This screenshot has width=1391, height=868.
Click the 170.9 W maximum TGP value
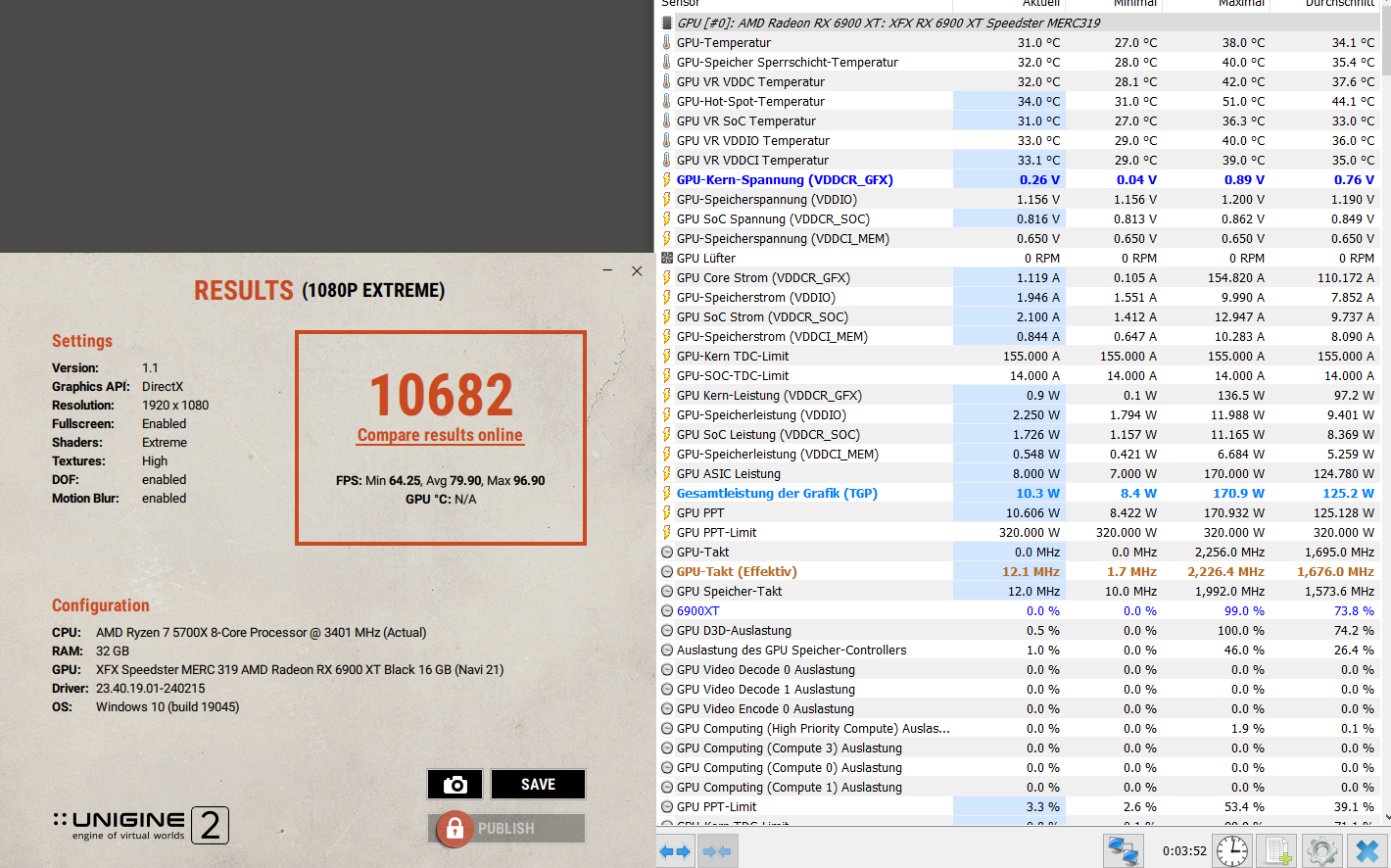(x=1238, y=493)
